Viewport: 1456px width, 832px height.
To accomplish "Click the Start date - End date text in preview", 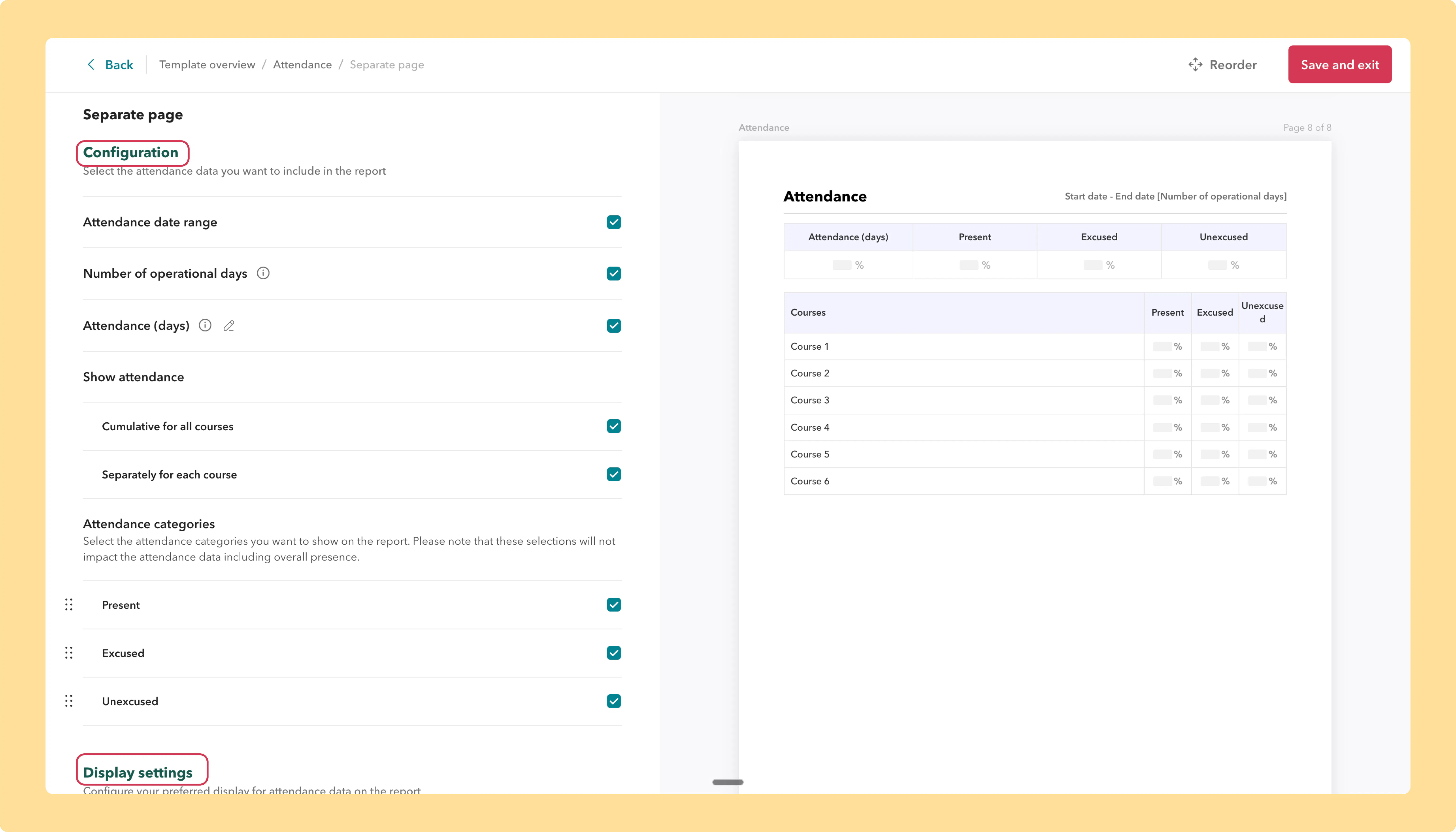I will pyautogui.click(x=1175, y=197).
